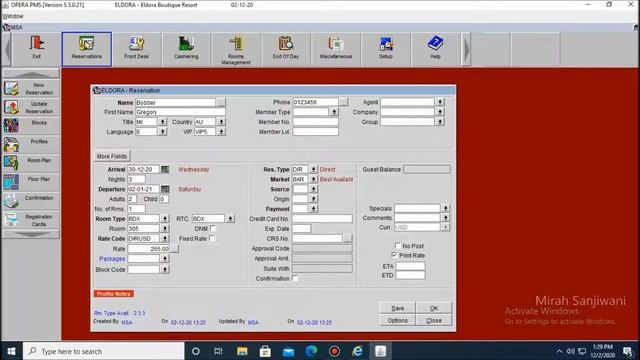Viewport: 640px width, 360px height.
Task: Click the Name field lookup button
Action: [221, 102]
